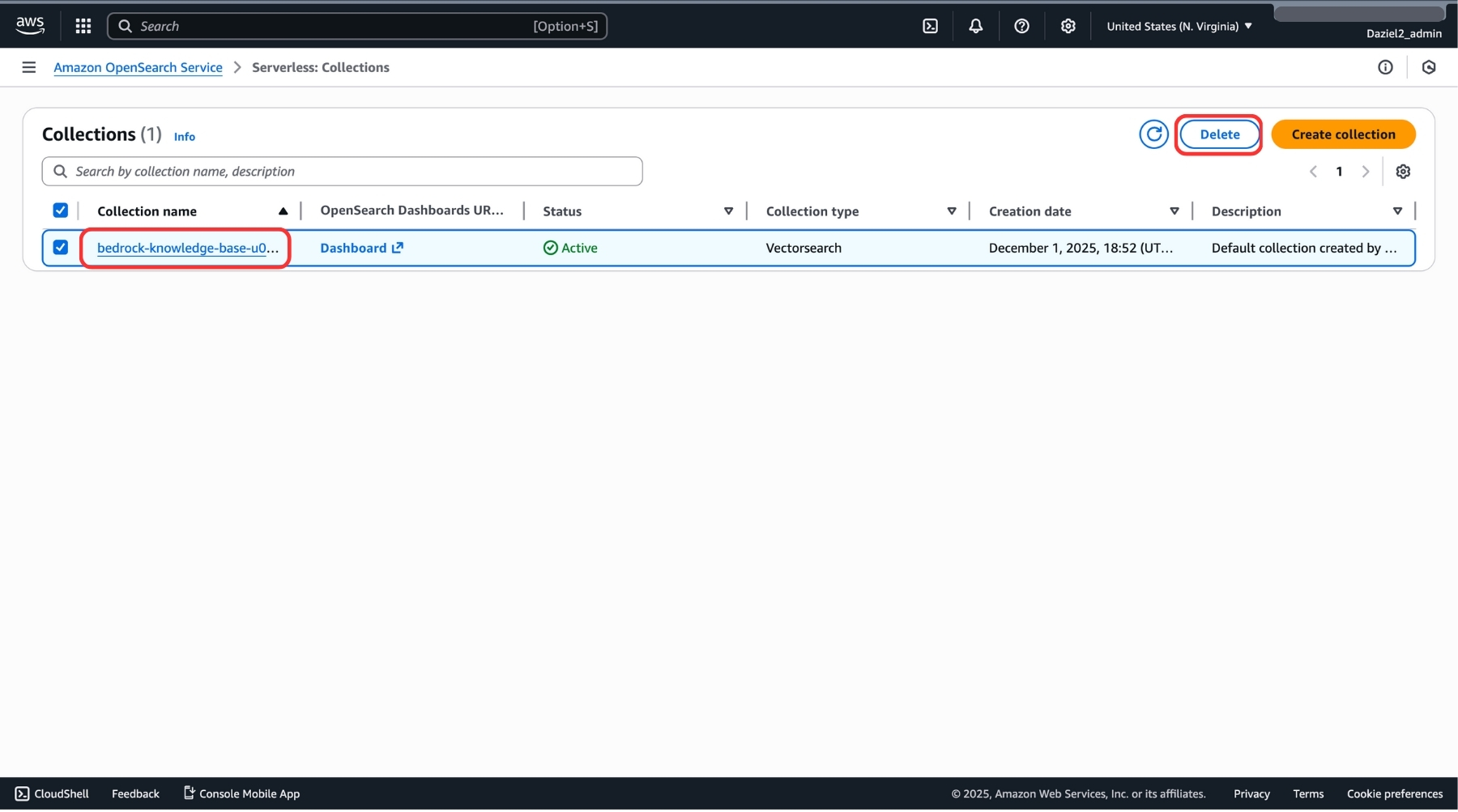Open table preferences gear icon

tap(1403, 172)
